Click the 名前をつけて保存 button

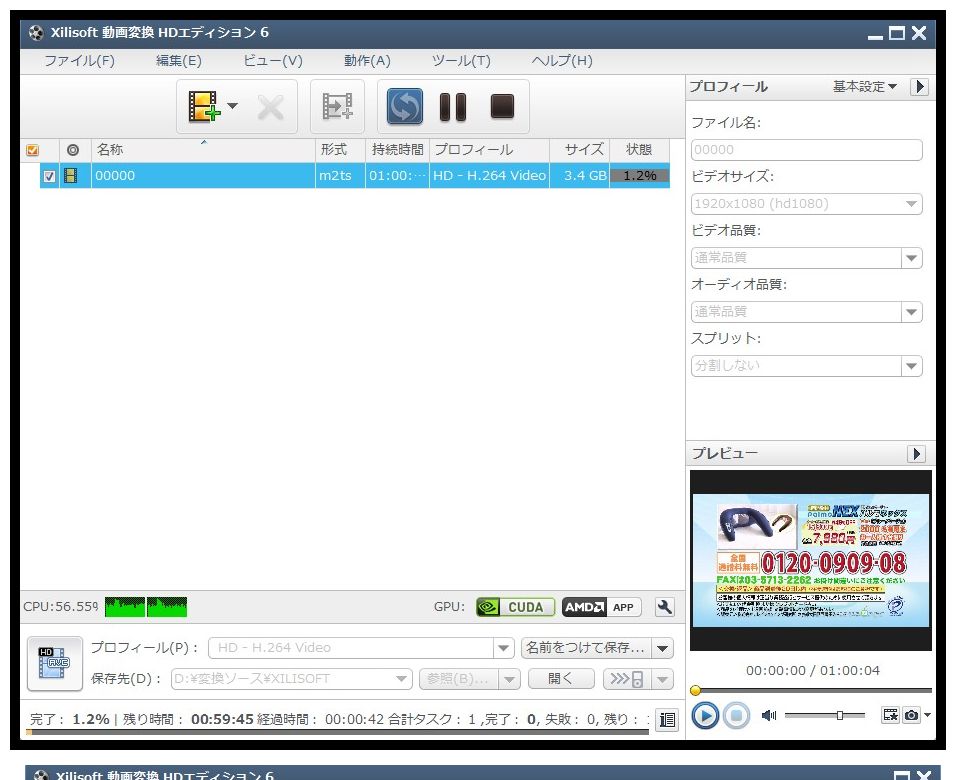586,648
